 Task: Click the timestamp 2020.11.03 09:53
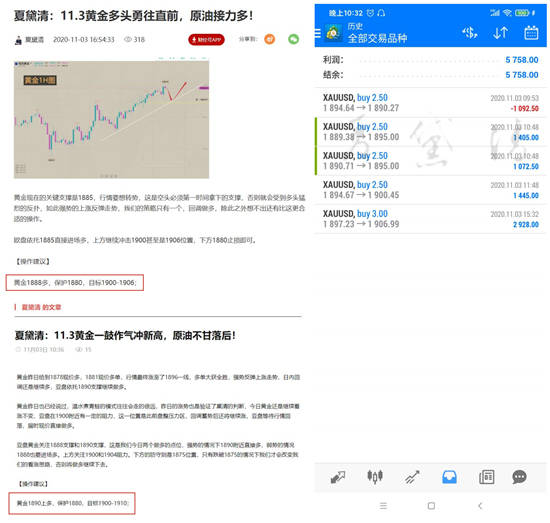coord(515,98)
